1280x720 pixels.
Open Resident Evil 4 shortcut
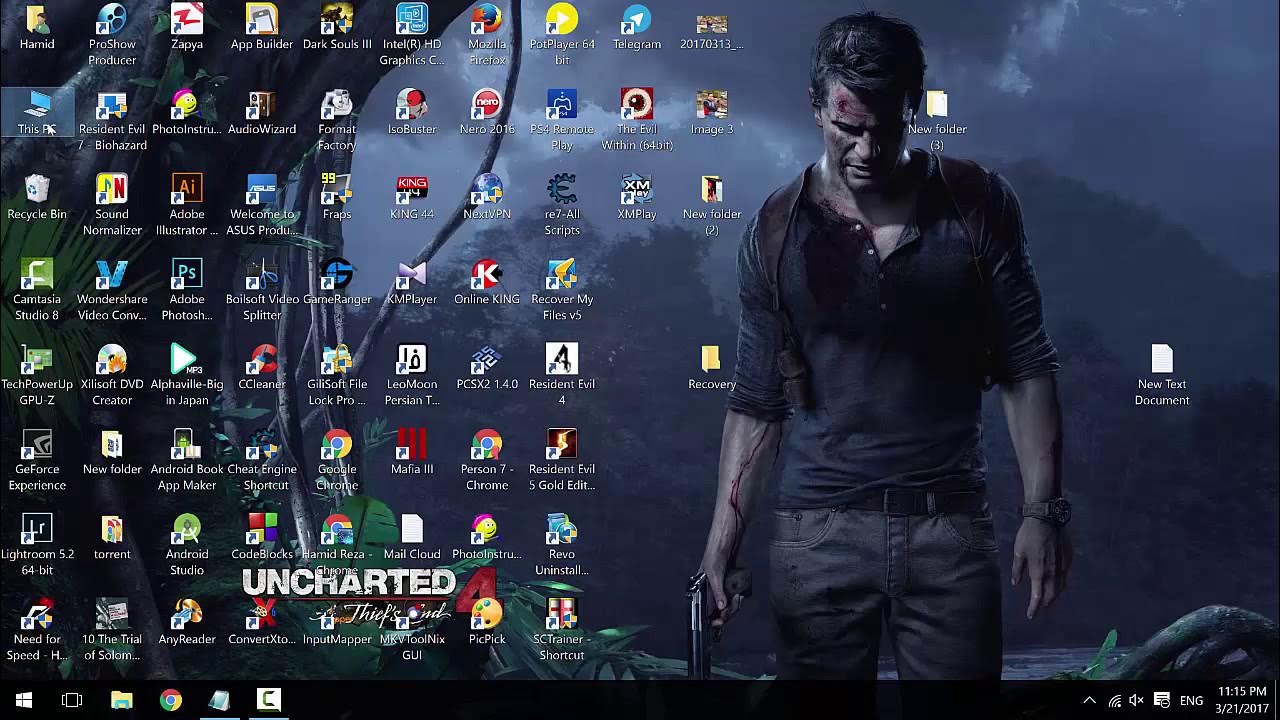[562, 374]
